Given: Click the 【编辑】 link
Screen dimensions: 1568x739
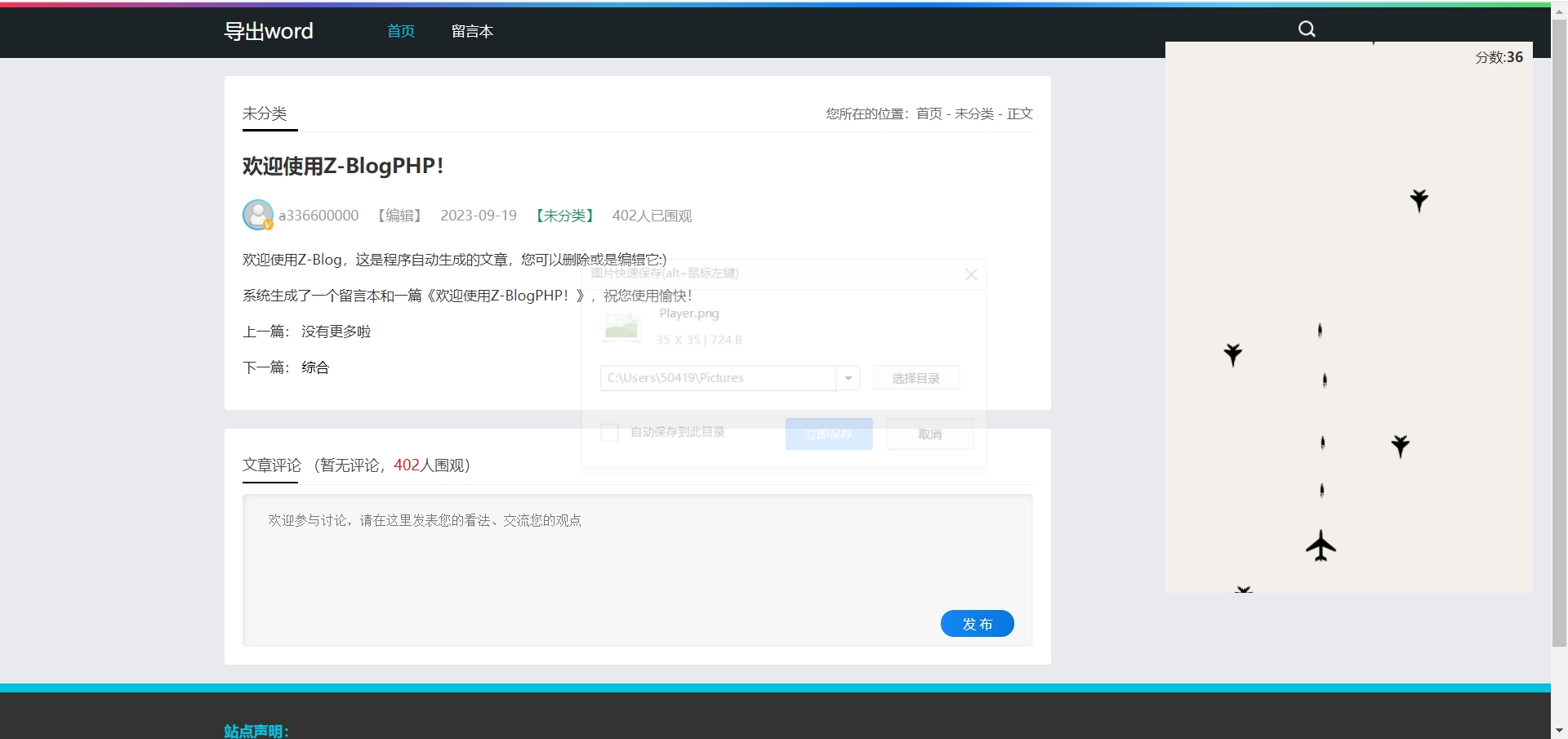Looking at the screenshot, I should tap(399, 216).
